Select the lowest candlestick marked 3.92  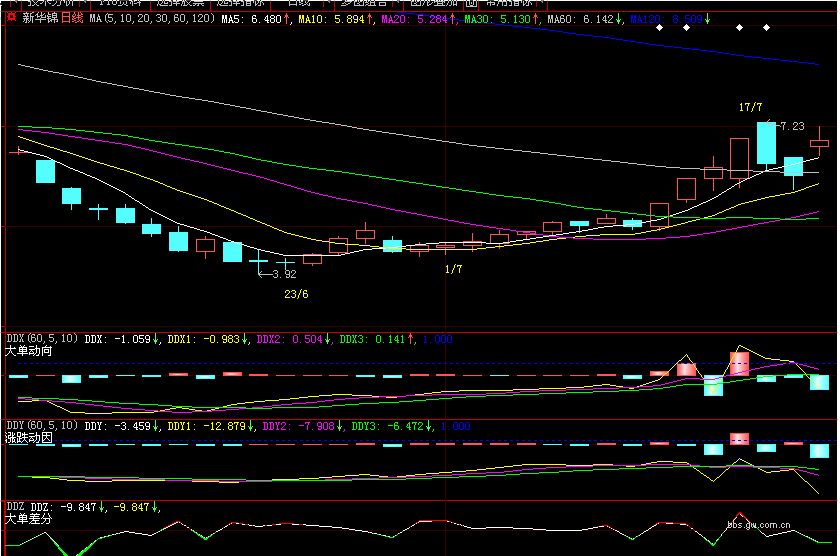259,262
